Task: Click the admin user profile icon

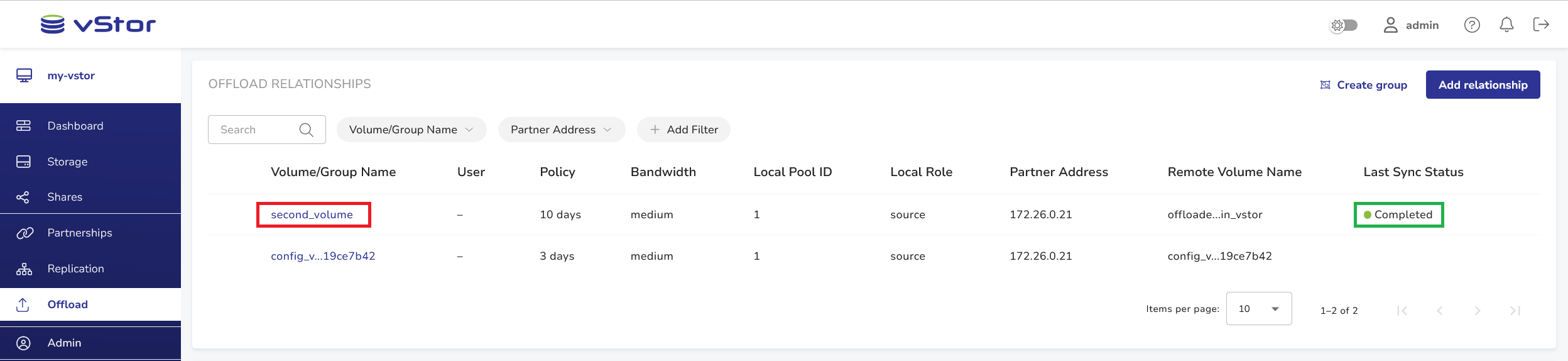Action: (x=1391, y=25)
